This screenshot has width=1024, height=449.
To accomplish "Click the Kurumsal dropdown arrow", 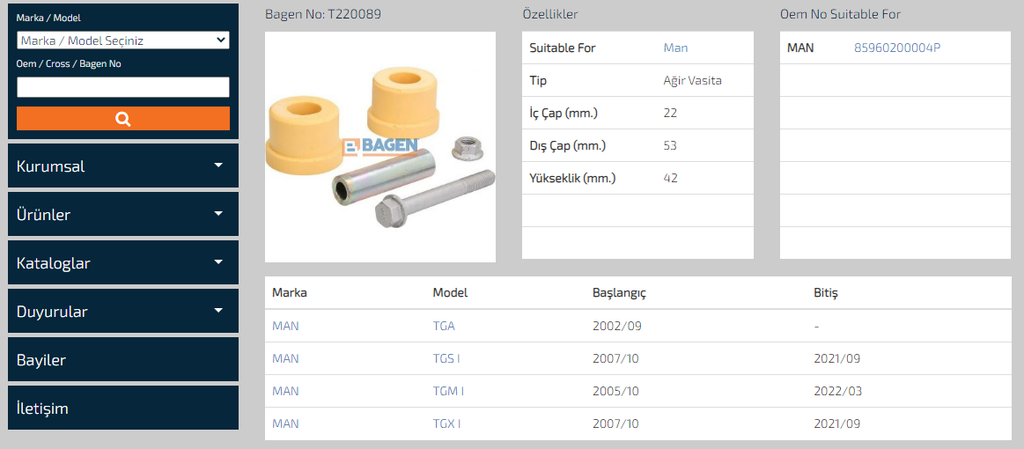I will (x=219, y=165).
